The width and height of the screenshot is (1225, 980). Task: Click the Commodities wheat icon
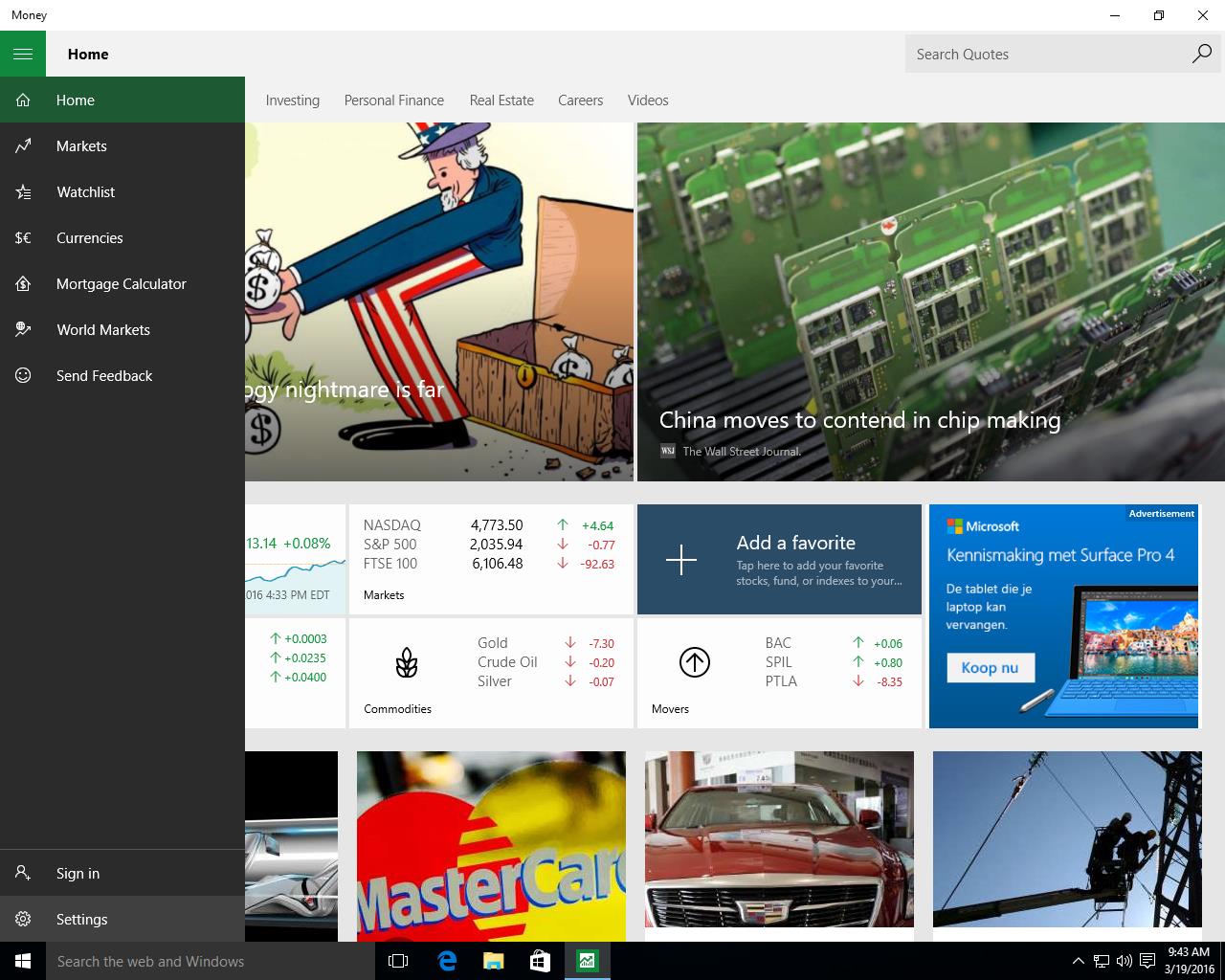point(407,662)
